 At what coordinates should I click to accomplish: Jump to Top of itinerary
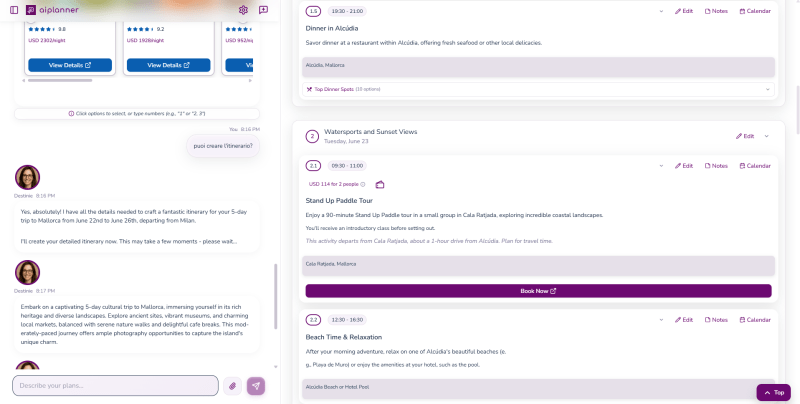coord(773,392)
